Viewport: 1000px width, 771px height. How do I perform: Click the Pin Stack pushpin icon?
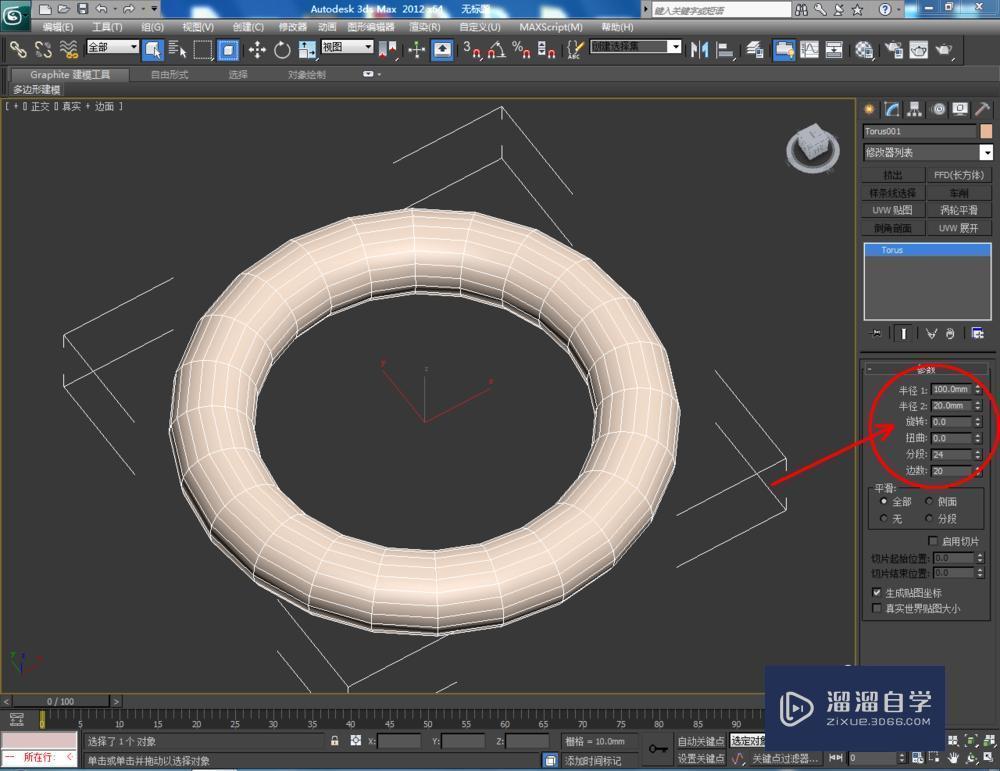pyautogui.click(x=875, y=332)
